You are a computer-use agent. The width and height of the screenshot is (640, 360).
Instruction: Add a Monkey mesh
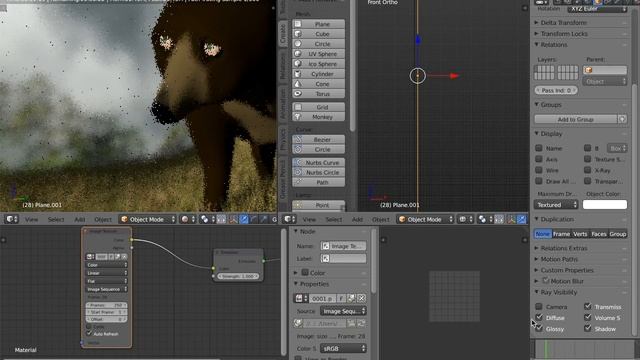pyautogui.click(x=318, y=117)
